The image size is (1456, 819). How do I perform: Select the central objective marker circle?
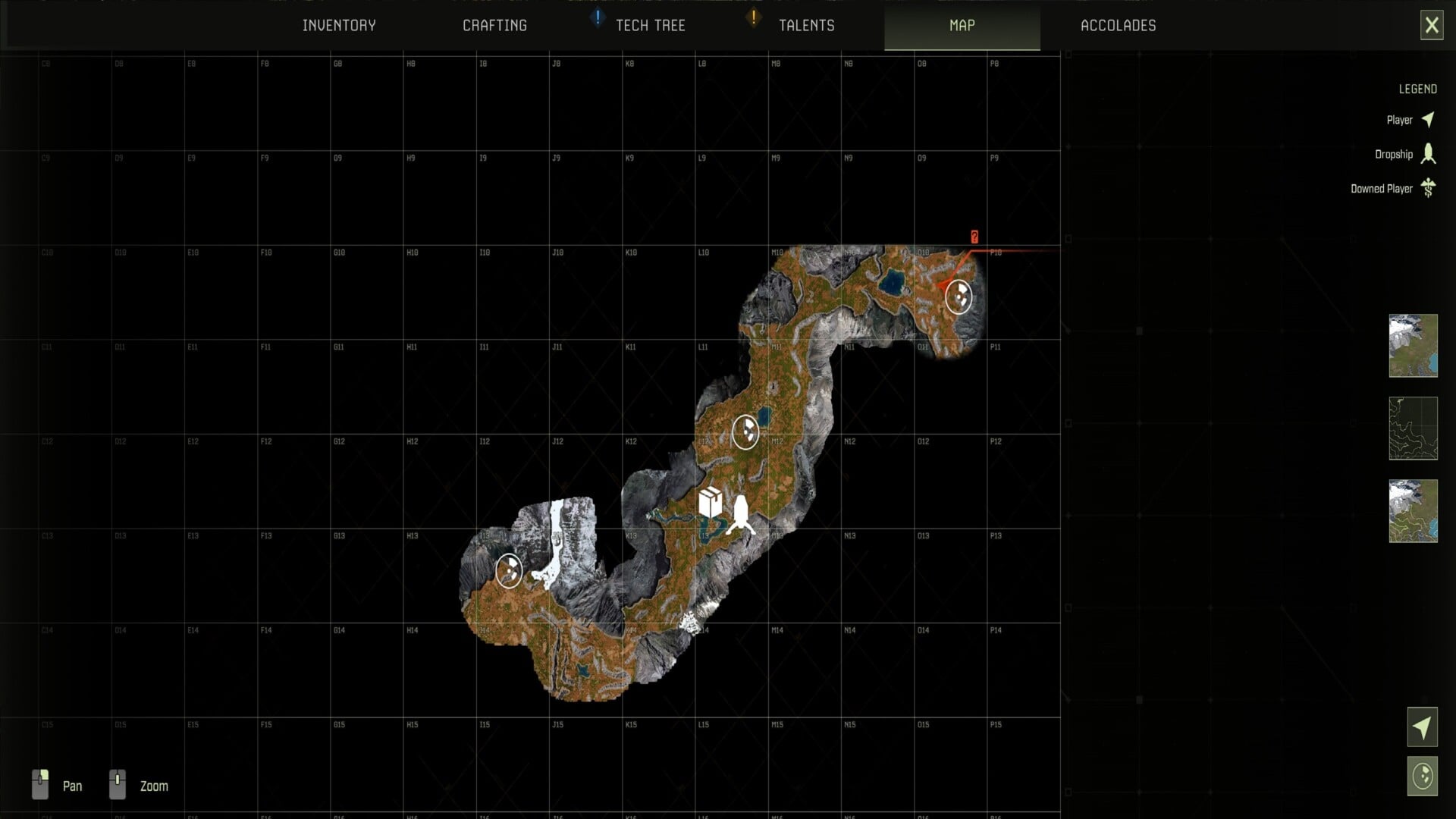point(745,433)
